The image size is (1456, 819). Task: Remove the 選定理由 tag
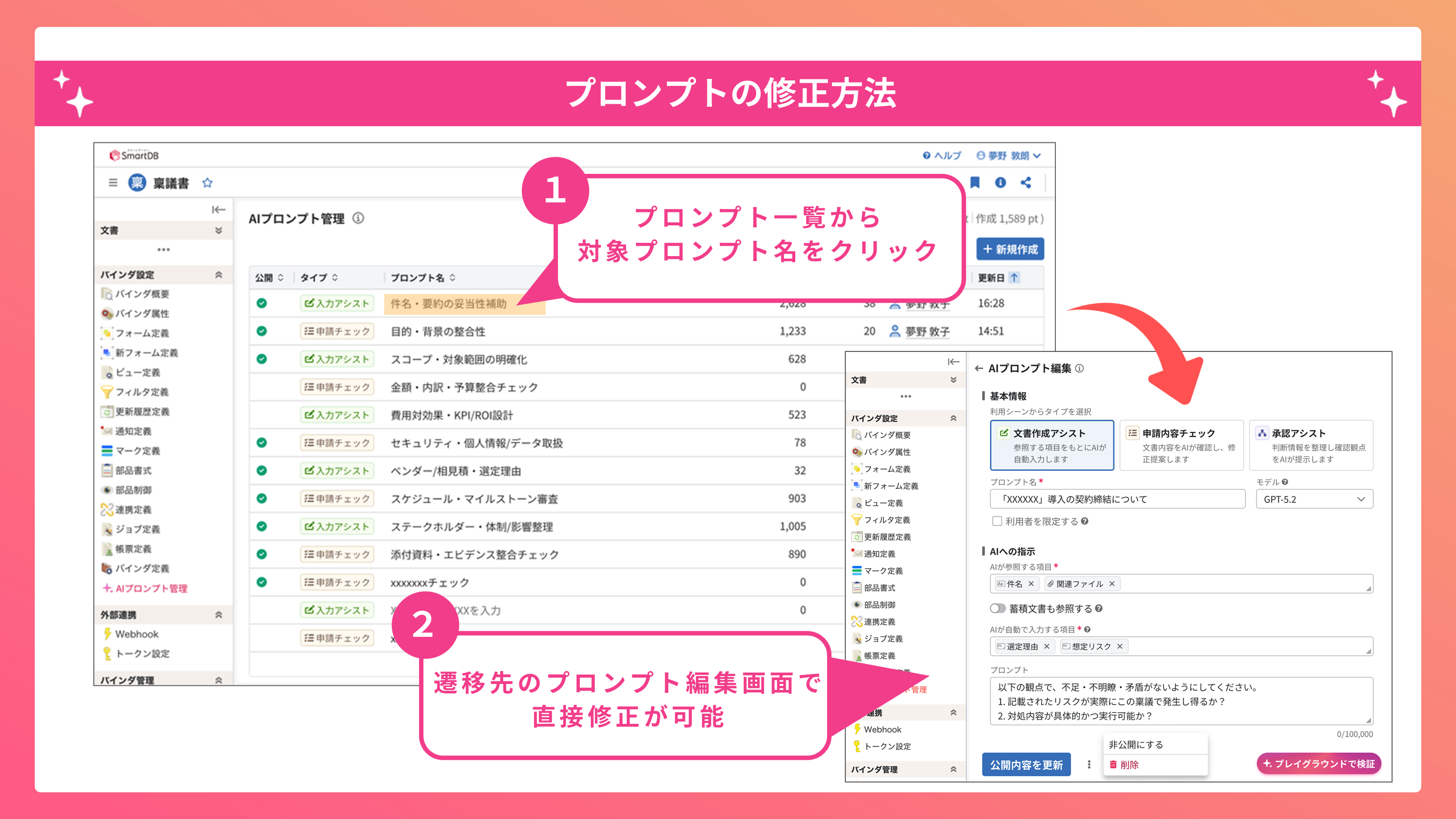coord(1047,647)
